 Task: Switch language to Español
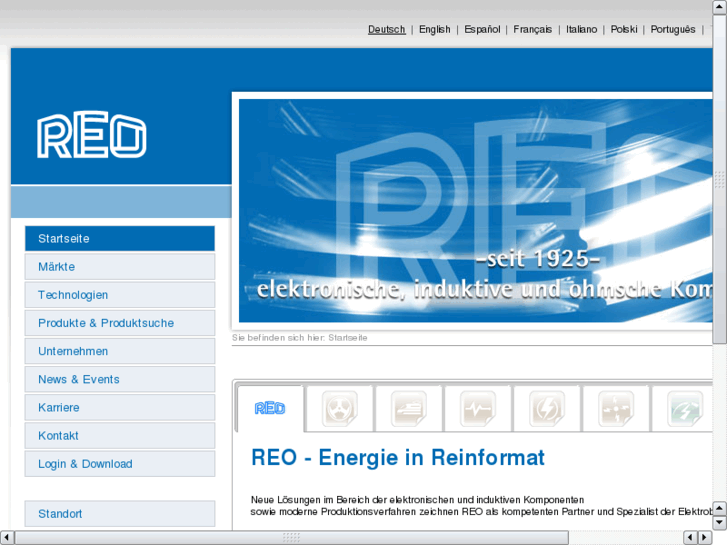pyautogui.click(x=482, y=29)
